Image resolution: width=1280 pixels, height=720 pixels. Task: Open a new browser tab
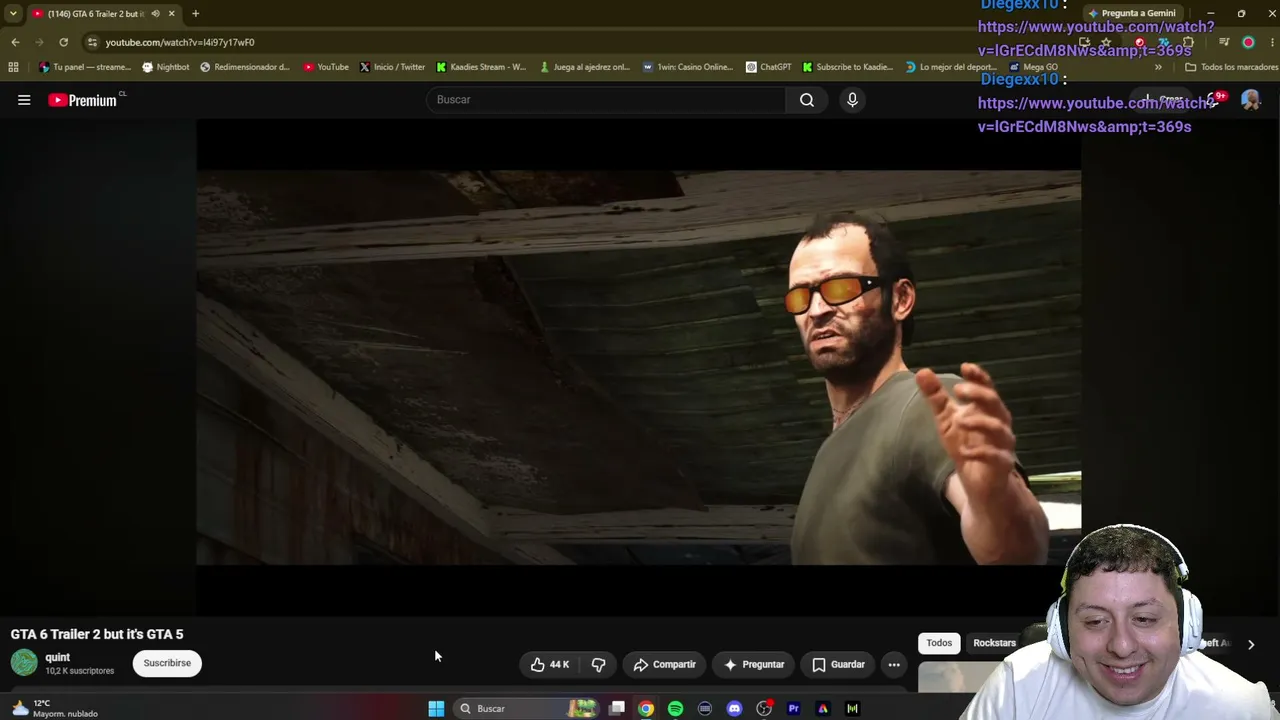195,14
